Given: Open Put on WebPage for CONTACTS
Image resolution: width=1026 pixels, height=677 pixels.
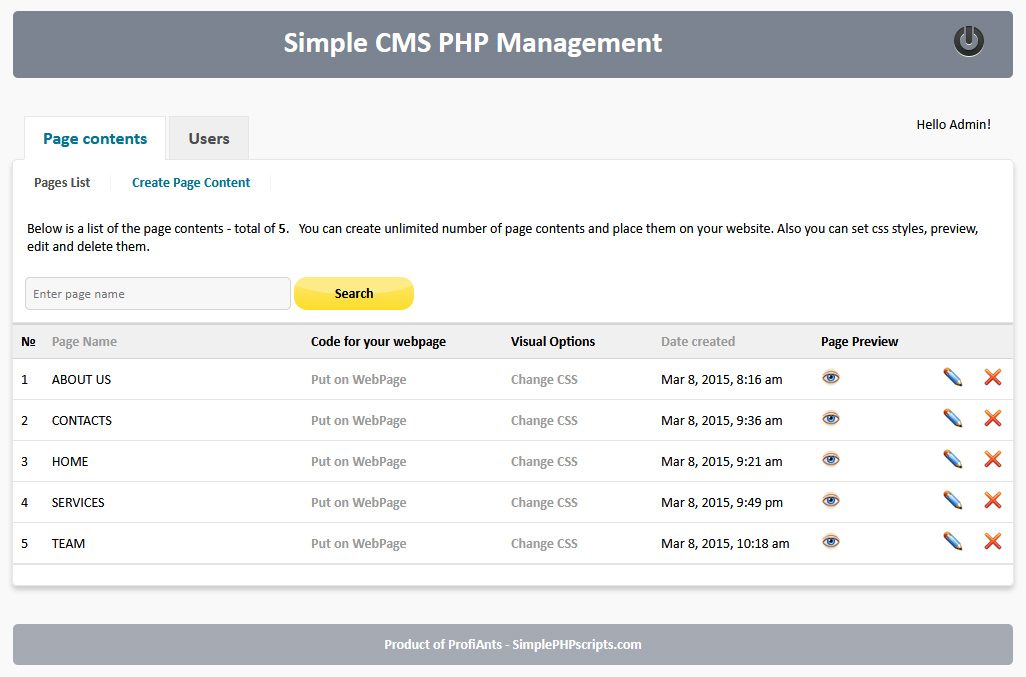Looking at the screenshot, I should (x=359, y=421).
